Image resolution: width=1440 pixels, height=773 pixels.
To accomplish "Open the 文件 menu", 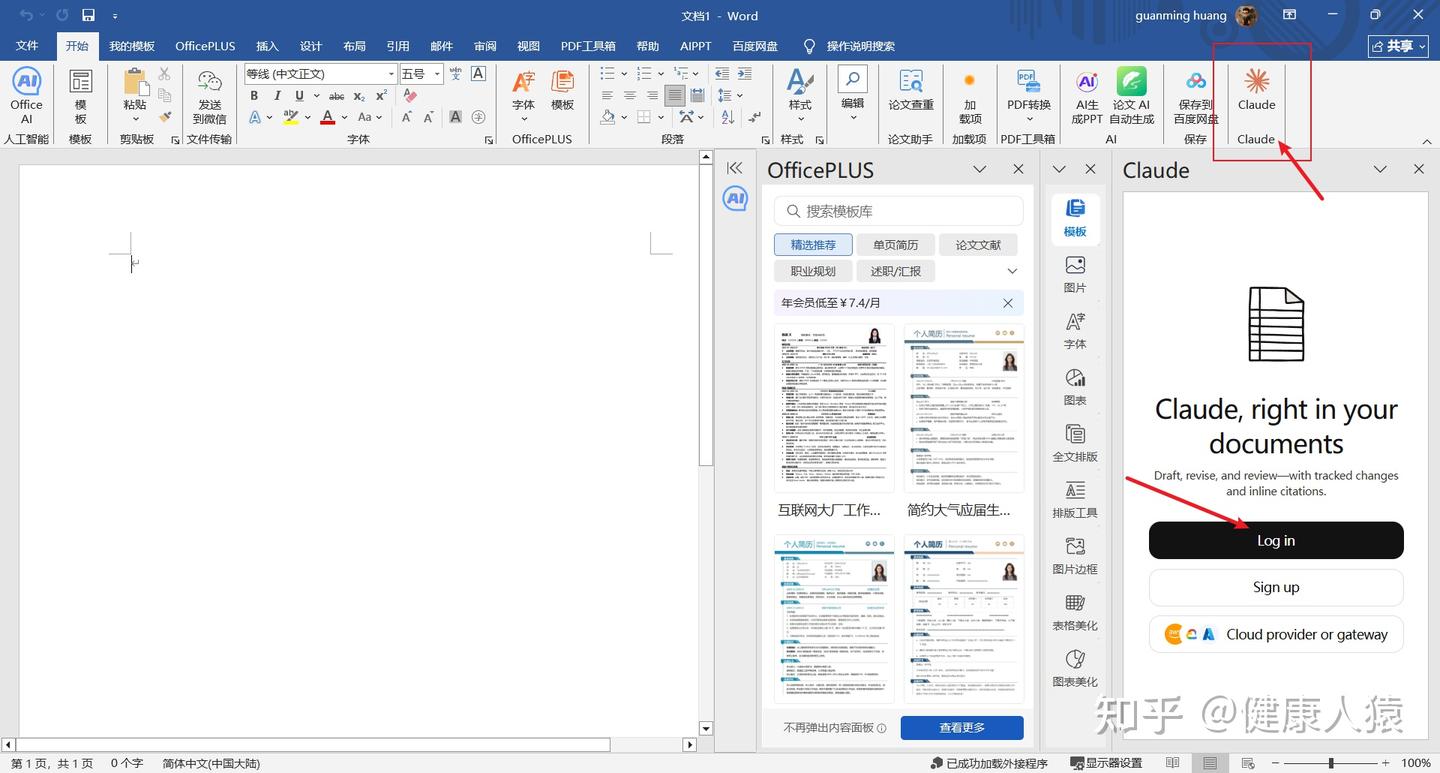I will [27, 46].
